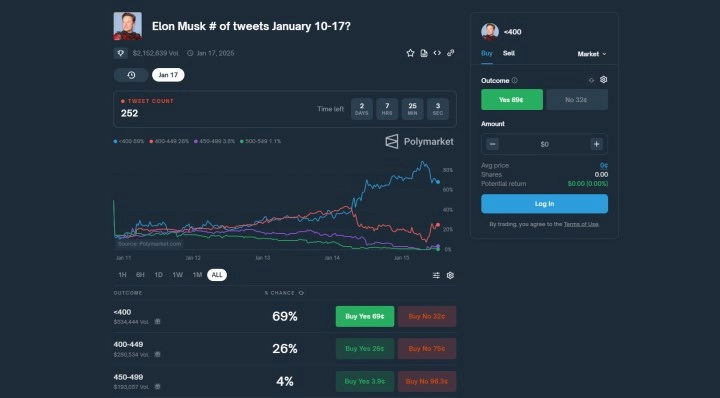This screenshot has width=720, height=398.
Task: Select the Yes 69¢ outcome option
Action: tap(512, 100)
